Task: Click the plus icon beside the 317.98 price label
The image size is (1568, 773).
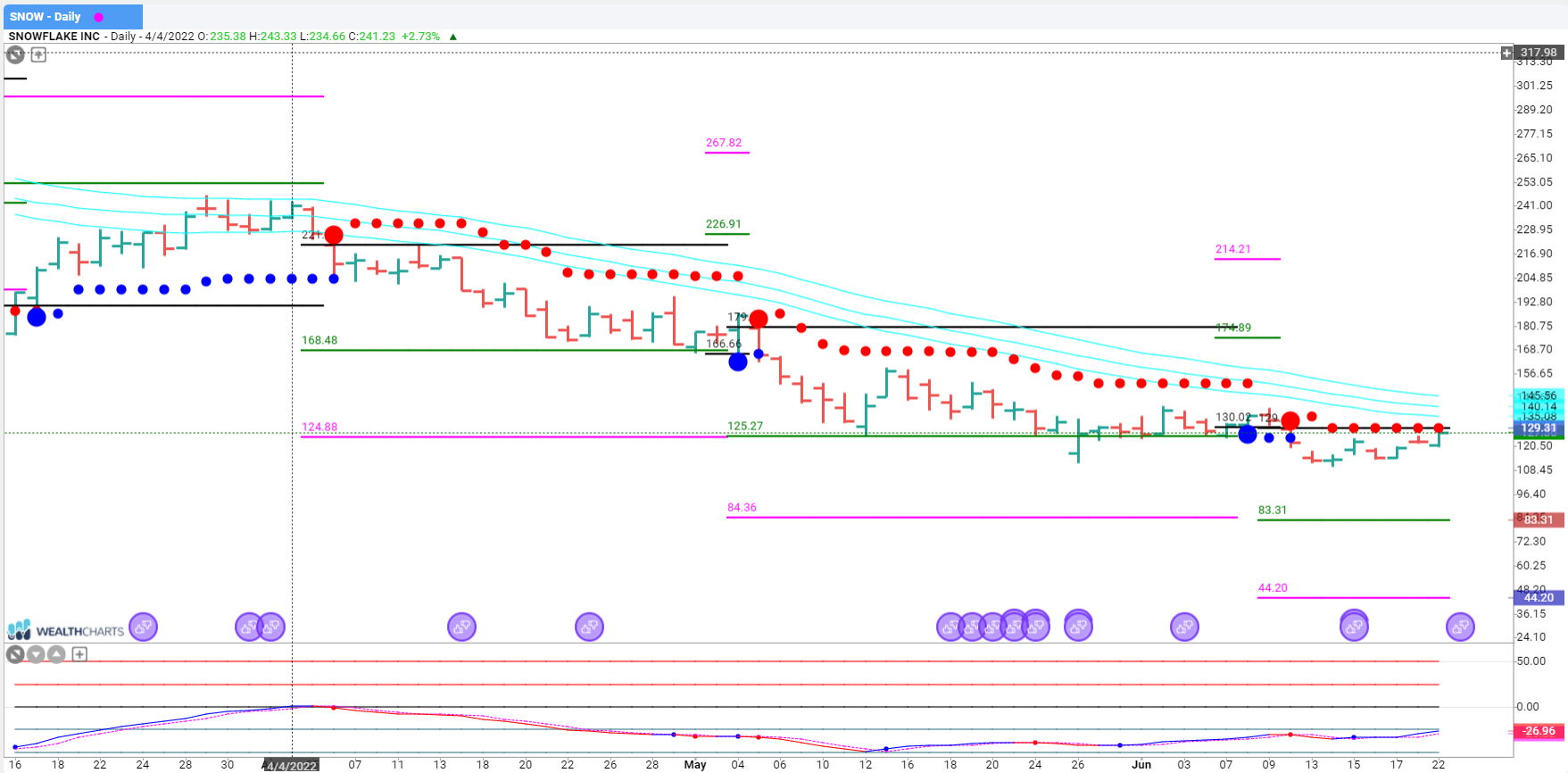Action: [x=1507, y=53]
